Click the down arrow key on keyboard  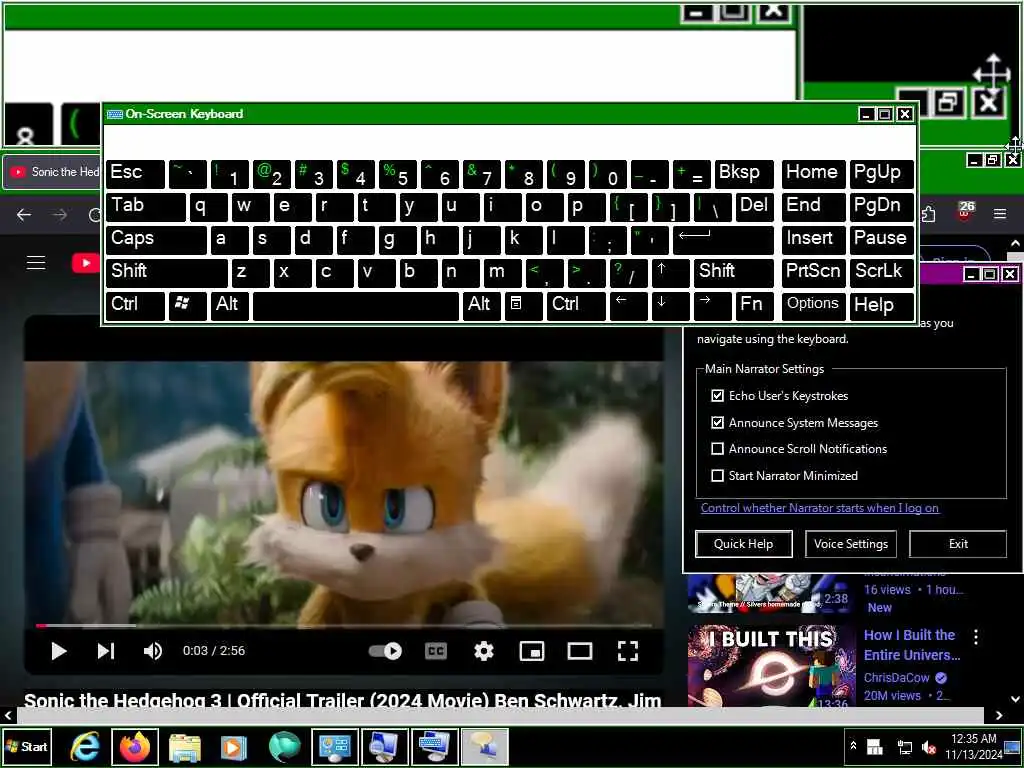click(670, 305)
